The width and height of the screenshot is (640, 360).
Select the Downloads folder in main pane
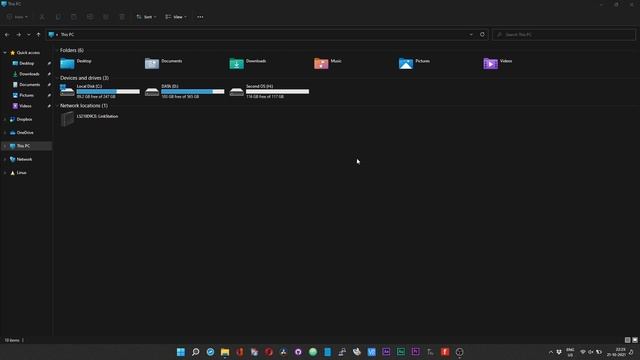click(236, 64)
